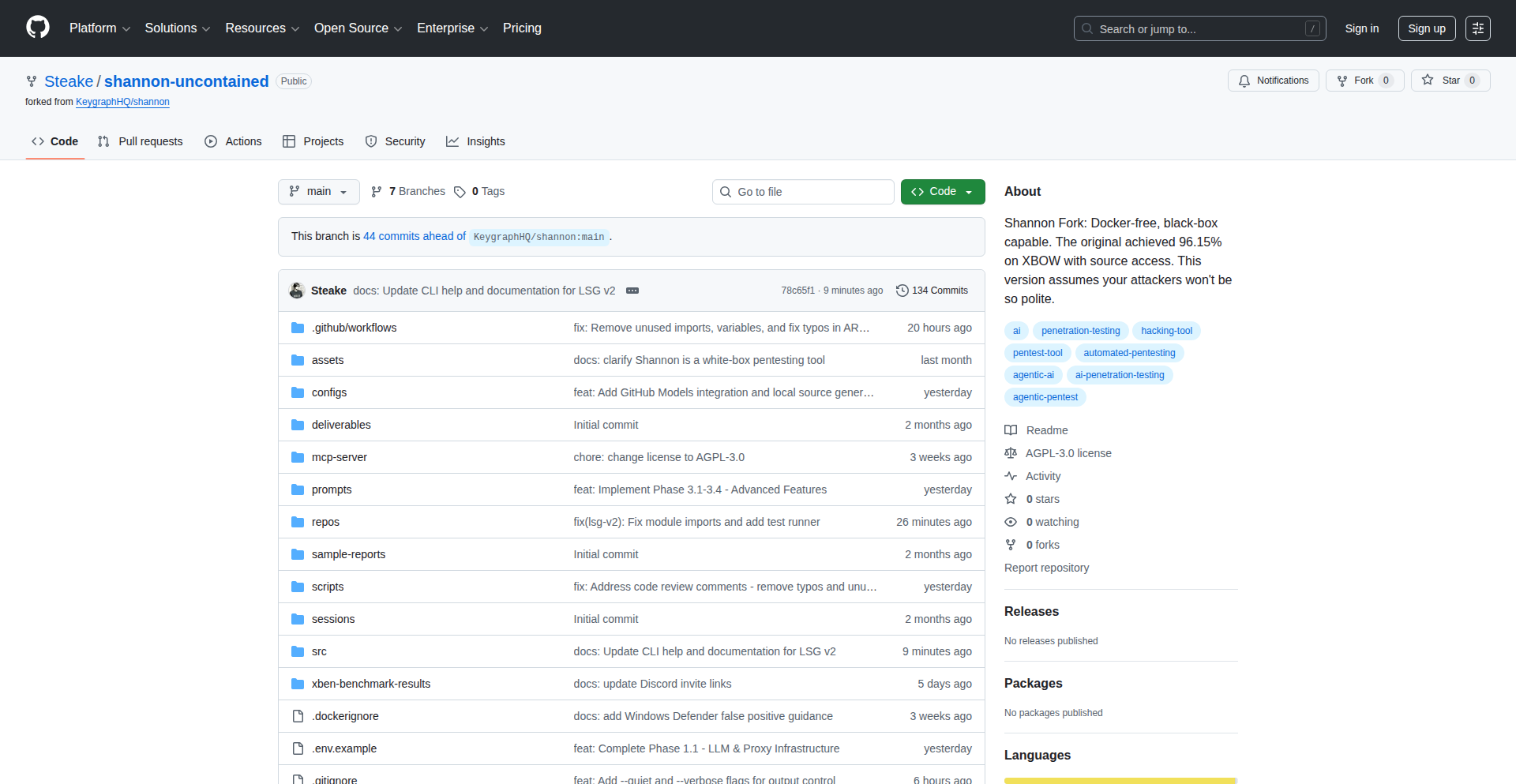This screenshot has height=784, width=1516.
Task: Click the notifications bell icon
Action: [x=1244, y=81]
